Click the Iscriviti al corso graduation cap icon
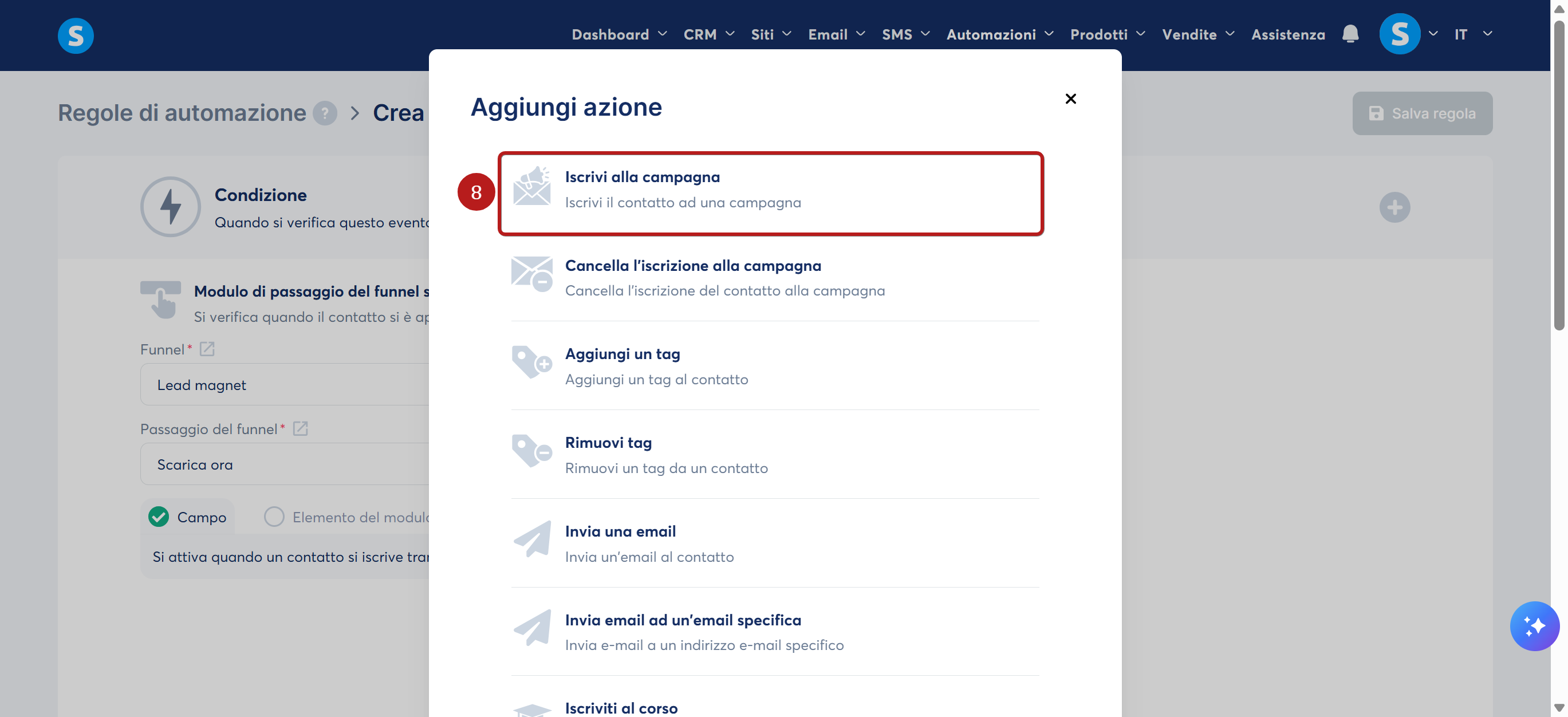 click(x=533, y=710)
